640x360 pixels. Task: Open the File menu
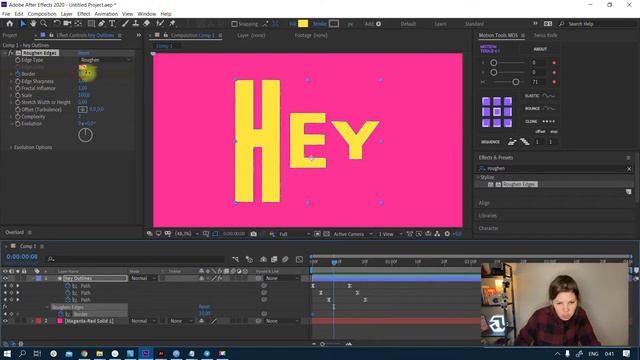tap(6, 14)
